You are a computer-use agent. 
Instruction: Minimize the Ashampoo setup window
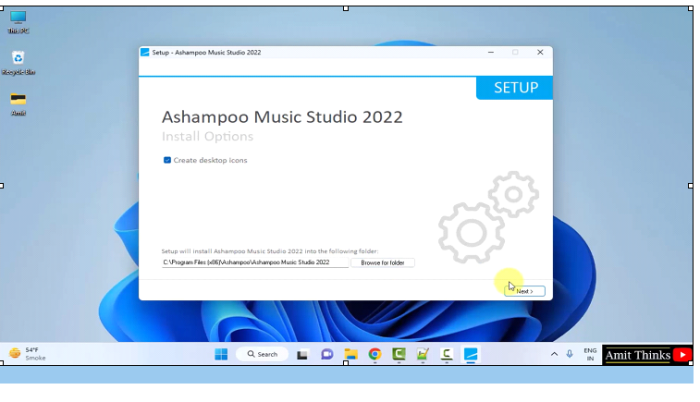491,52
